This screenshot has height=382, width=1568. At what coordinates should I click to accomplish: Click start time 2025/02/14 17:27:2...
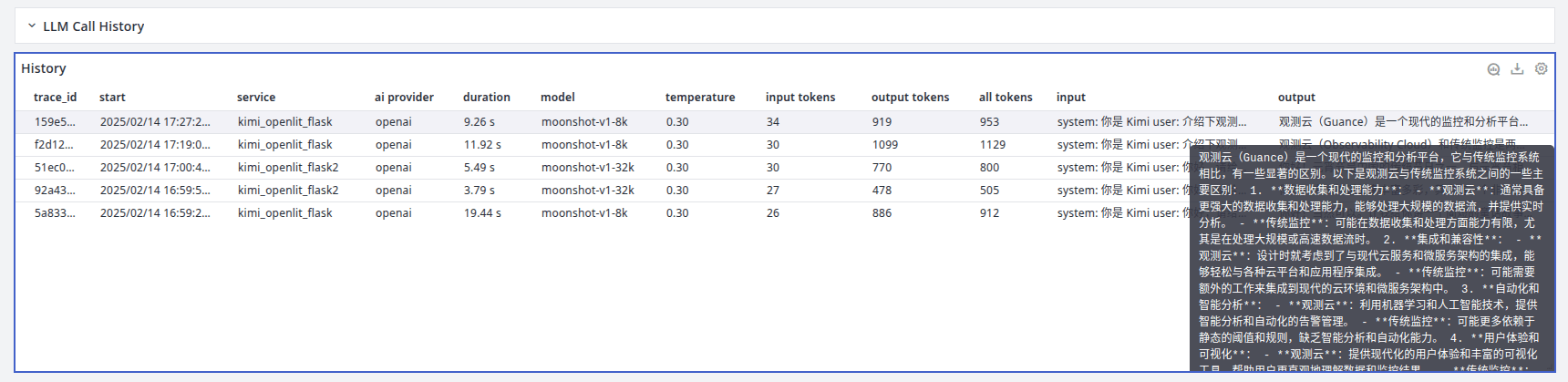click(155, 122)
